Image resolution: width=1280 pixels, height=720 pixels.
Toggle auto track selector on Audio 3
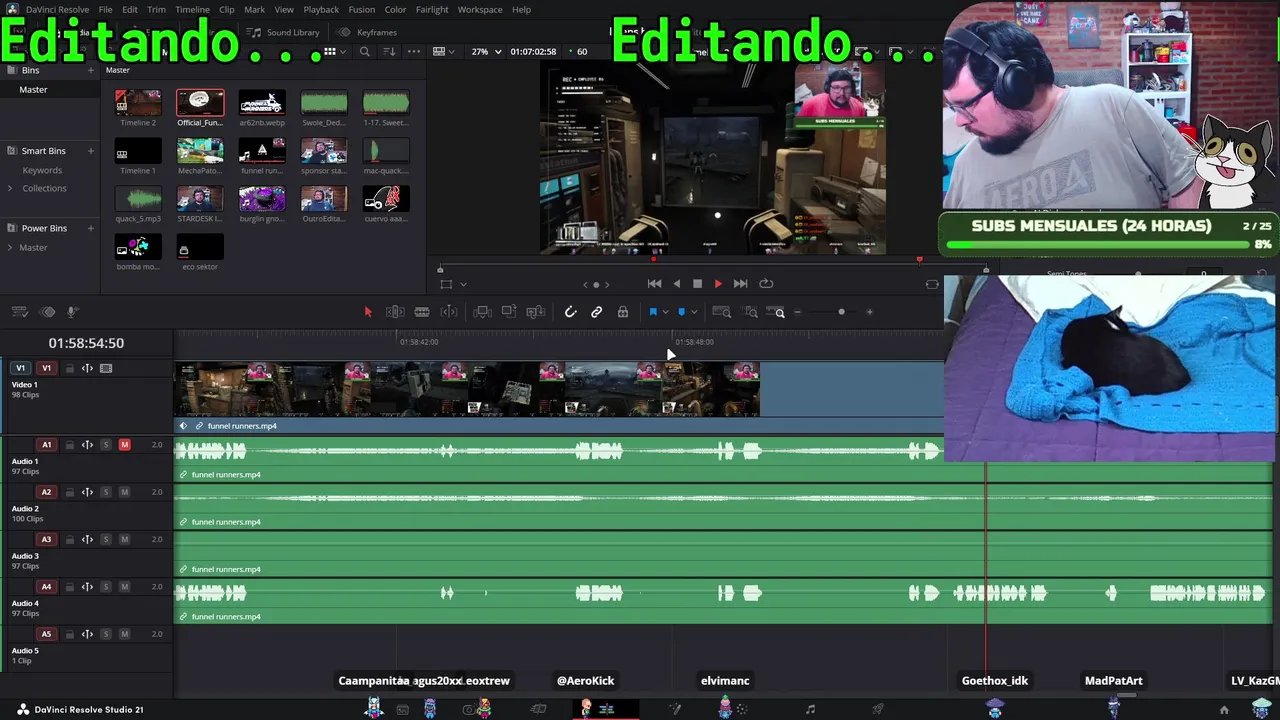point(87,540)
